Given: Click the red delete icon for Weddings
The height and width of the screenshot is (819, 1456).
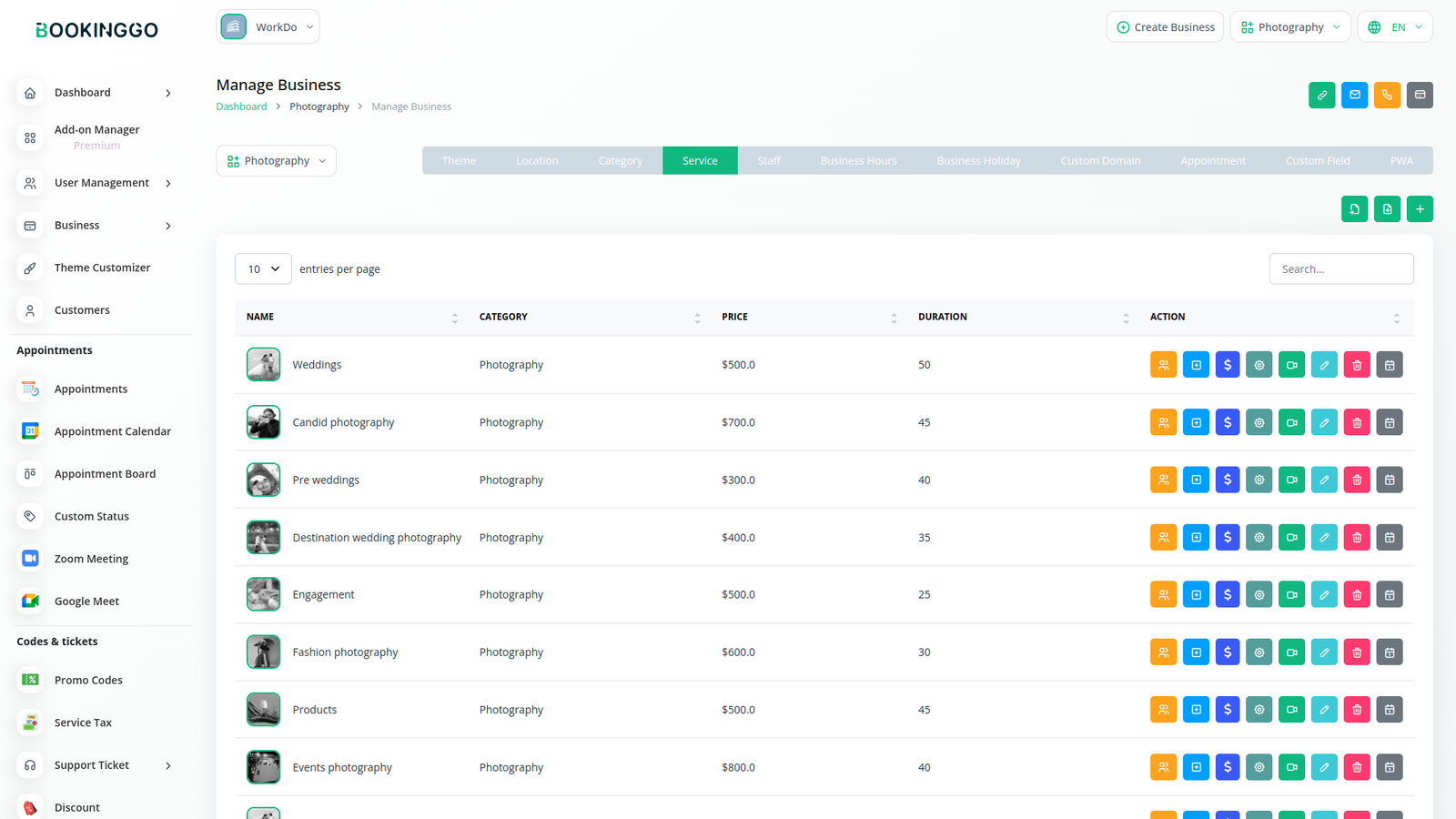Looking at the screenshot, I should [1356, 365].
